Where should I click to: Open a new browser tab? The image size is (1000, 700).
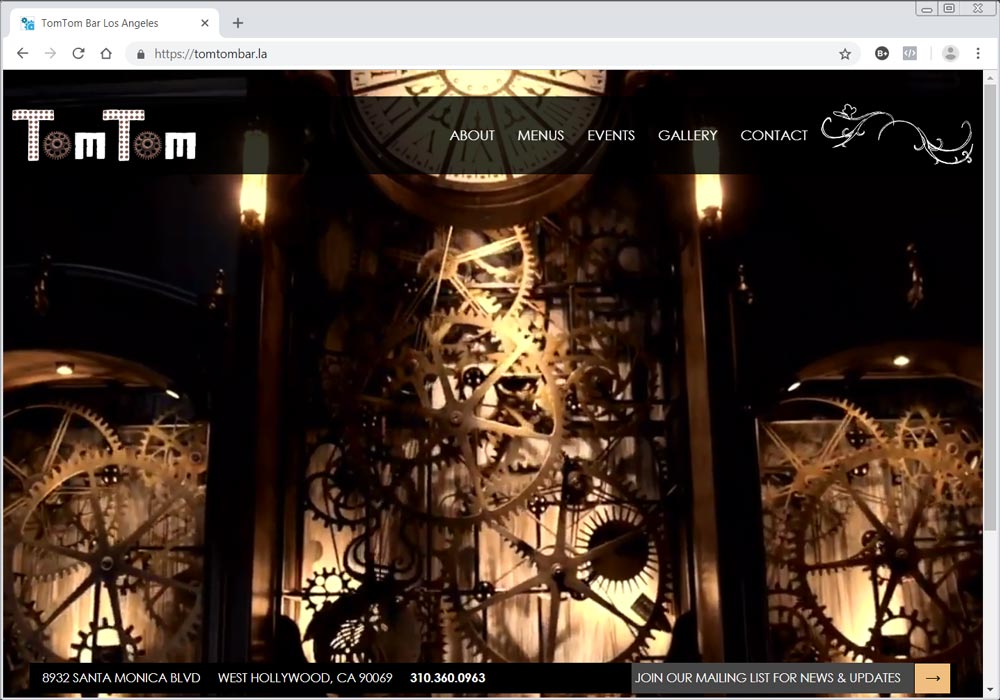pos(238,23)
